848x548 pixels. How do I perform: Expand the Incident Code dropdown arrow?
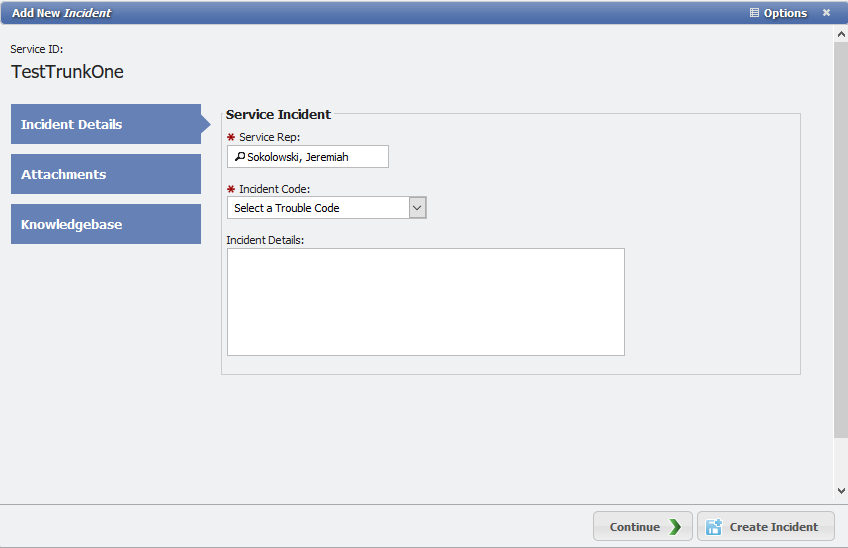point(418,207)
